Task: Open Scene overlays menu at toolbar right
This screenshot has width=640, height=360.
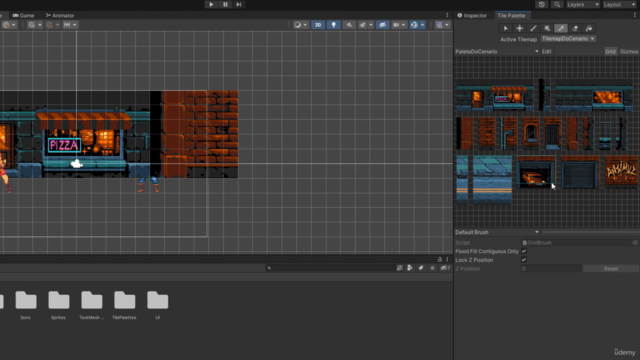Action: pos(442,25)
